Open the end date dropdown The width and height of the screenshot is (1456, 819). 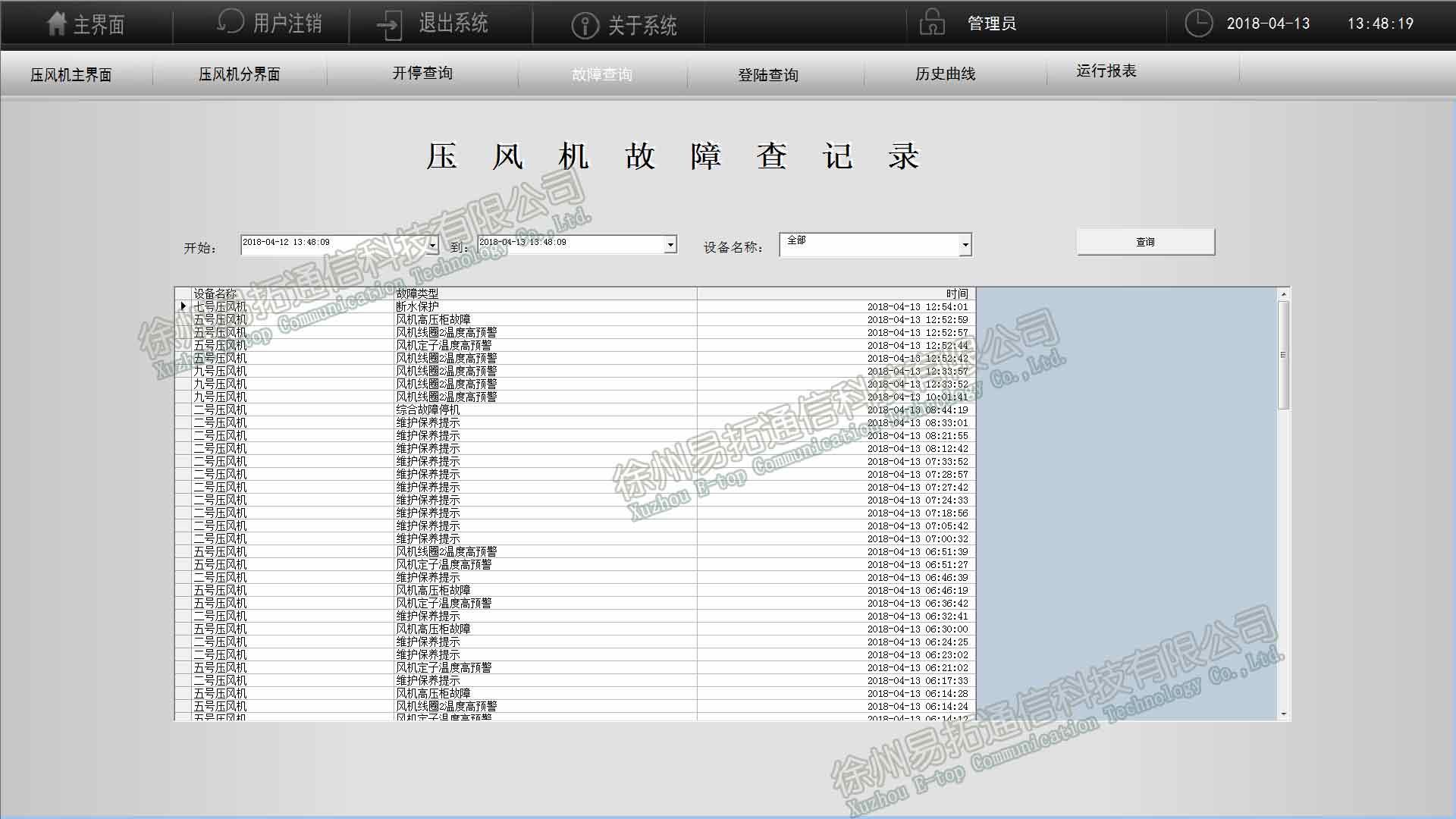tap(670, 244)
